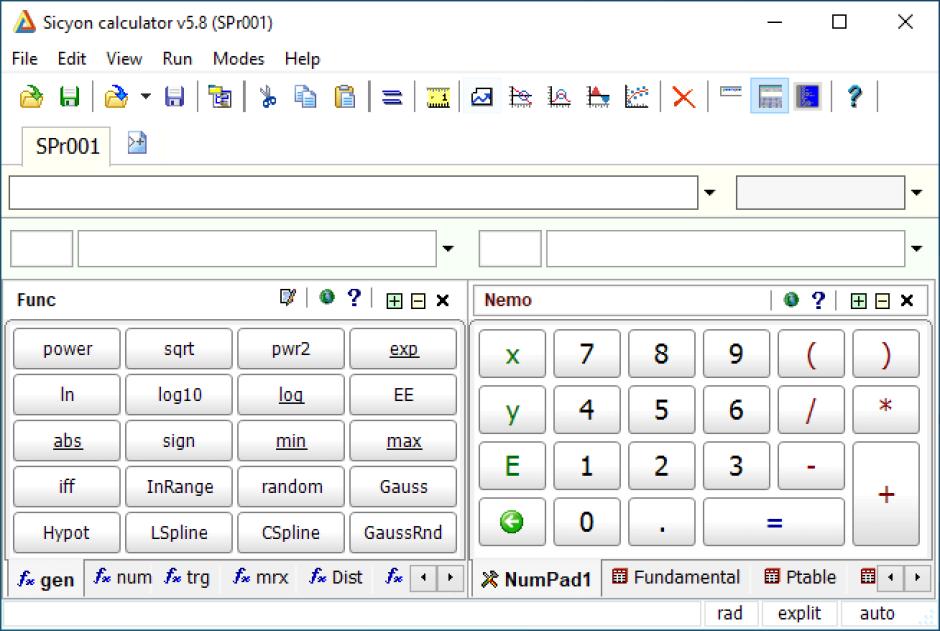Click the help question mark in Func panel

coord(354,297)
